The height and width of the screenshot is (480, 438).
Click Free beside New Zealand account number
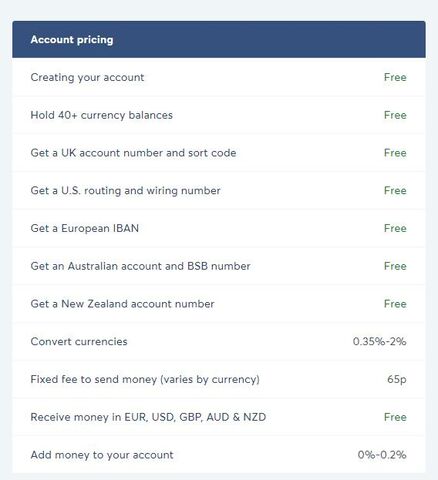coord(395,304)
